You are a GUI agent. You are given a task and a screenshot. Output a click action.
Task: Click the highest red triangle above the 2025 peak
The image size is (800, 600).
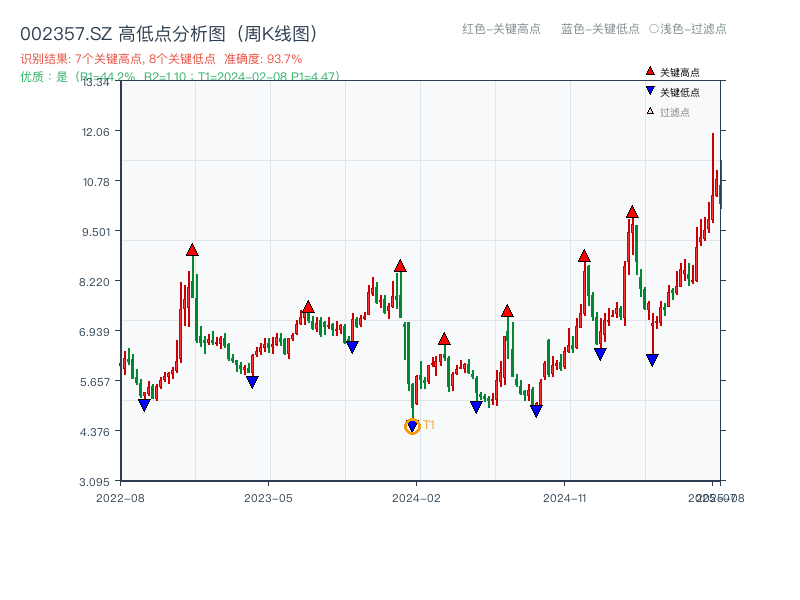[x=632, y=211]
